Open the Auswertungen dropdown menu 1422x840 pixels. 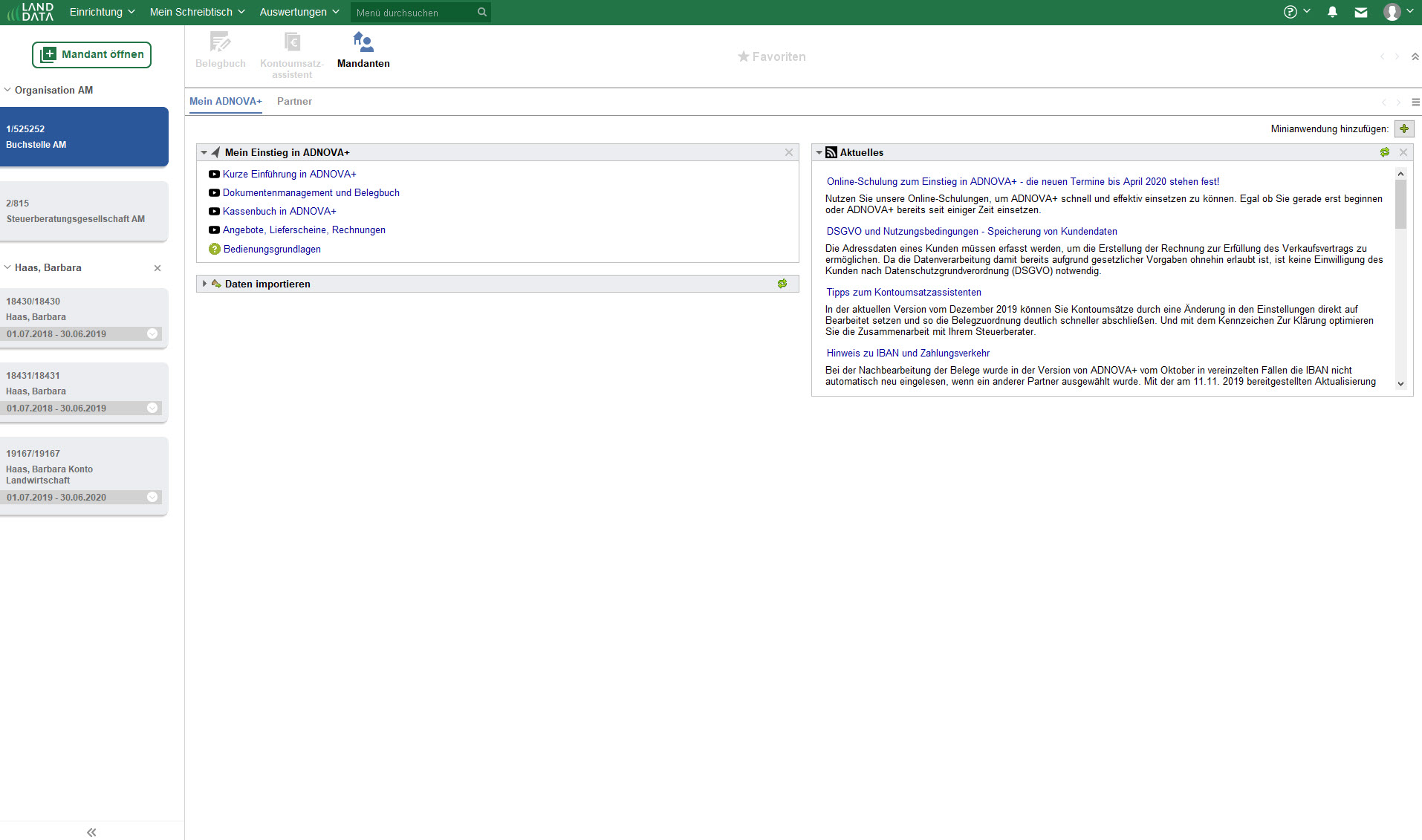pyautogui.click(x=299, y=12)
